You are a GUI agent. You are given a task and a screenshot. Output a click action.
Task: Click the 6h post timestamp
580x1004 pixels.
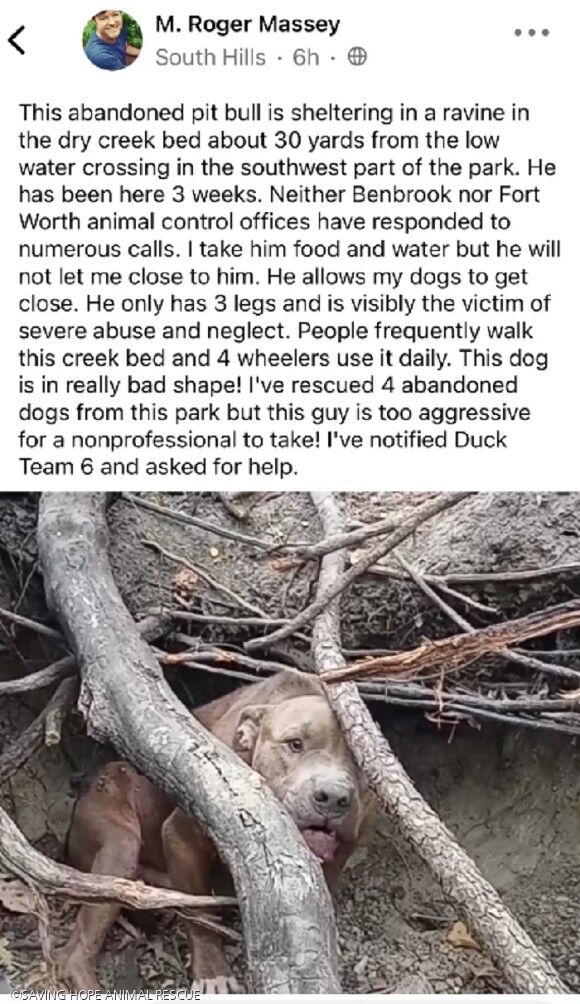[305, 57]
